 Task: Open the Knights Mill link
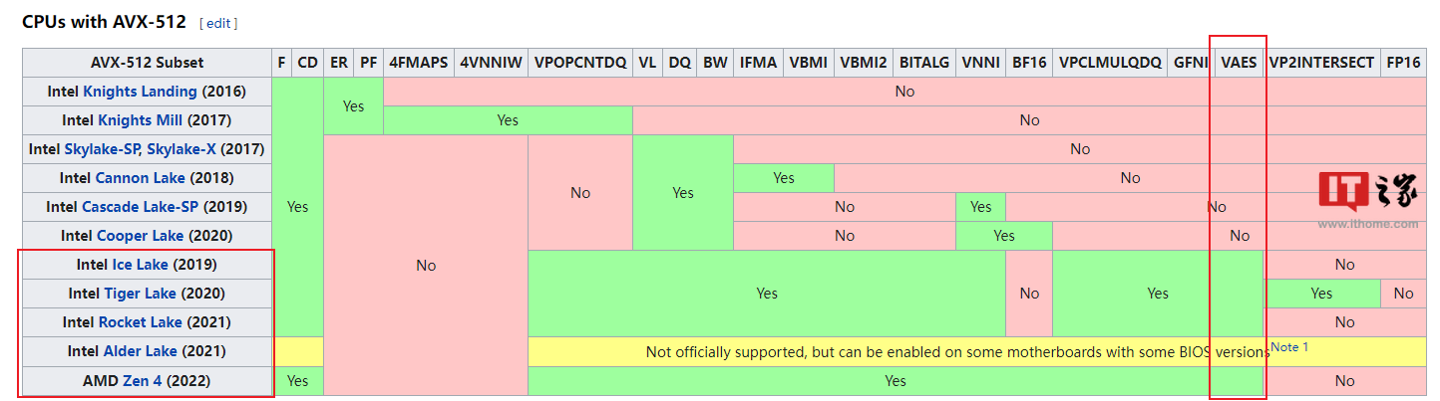point(142,120)
